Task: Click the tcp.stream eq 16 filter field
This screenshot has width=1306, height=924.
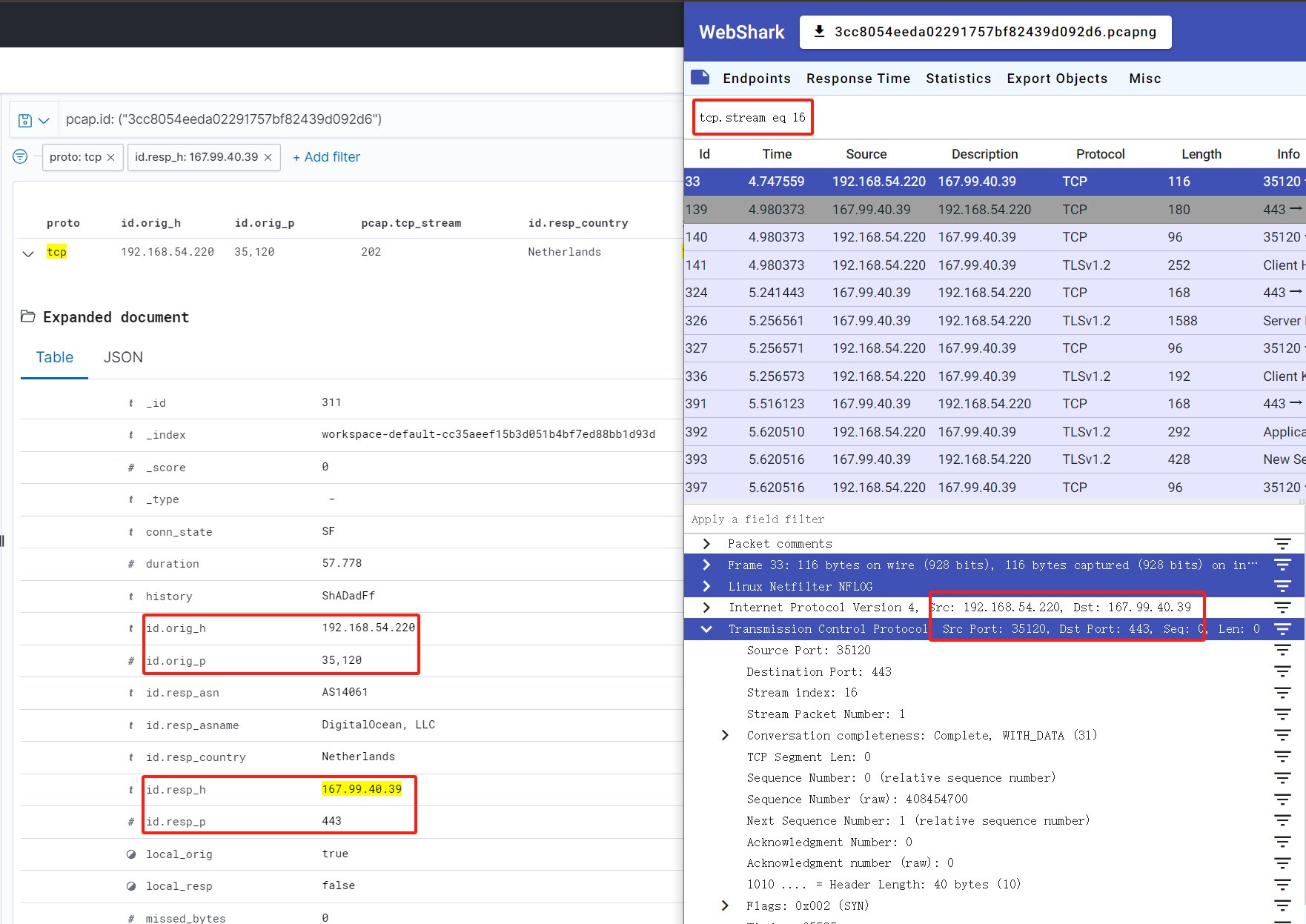Action: tap(752, 118)
